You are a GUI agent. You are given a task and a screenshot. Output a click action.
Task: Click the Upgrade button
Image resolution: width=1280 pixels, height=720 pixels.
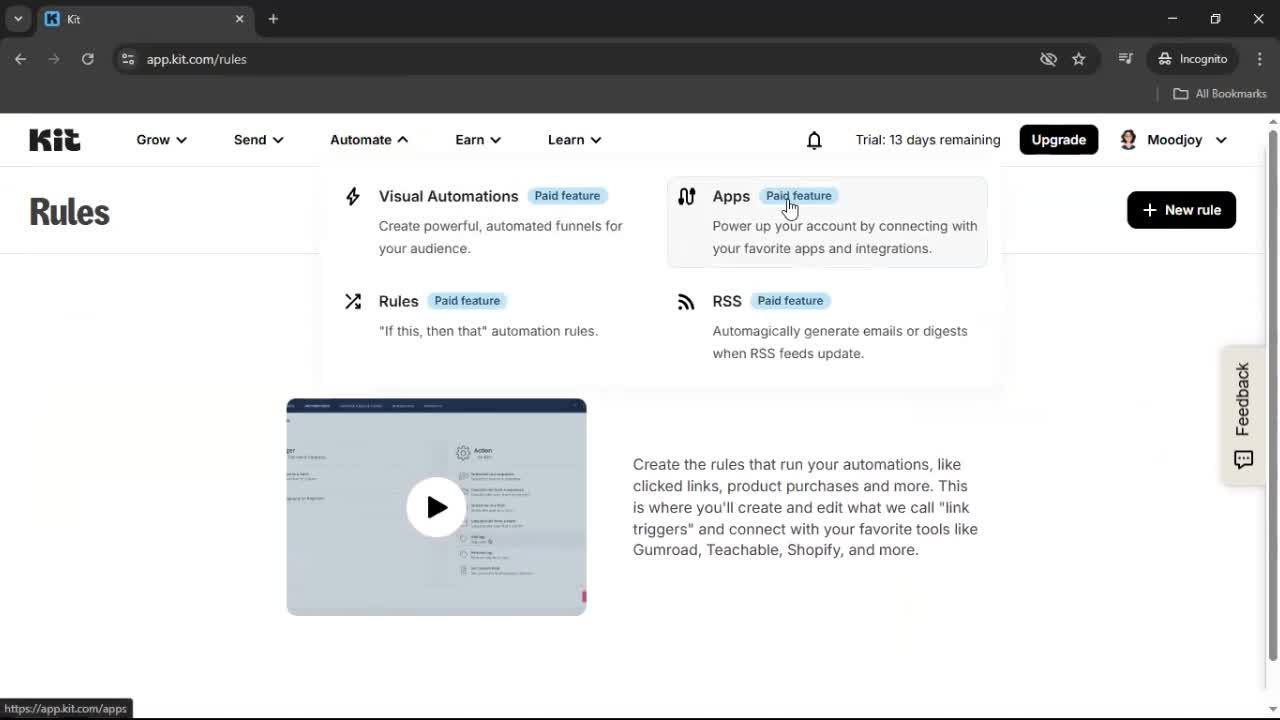(1058, 139)
